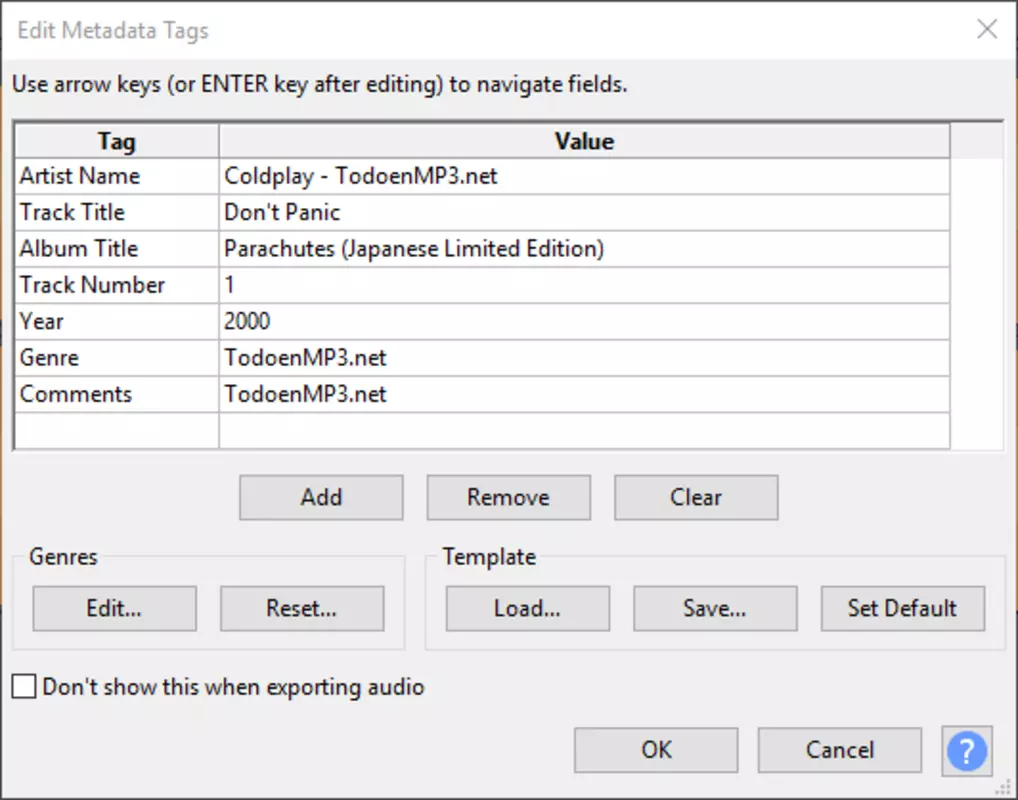The height and width of the screenshot is (800, 1018).
Task: Select the Track Number value '1'
Action: pyautogui.click(x=584, y=285)
